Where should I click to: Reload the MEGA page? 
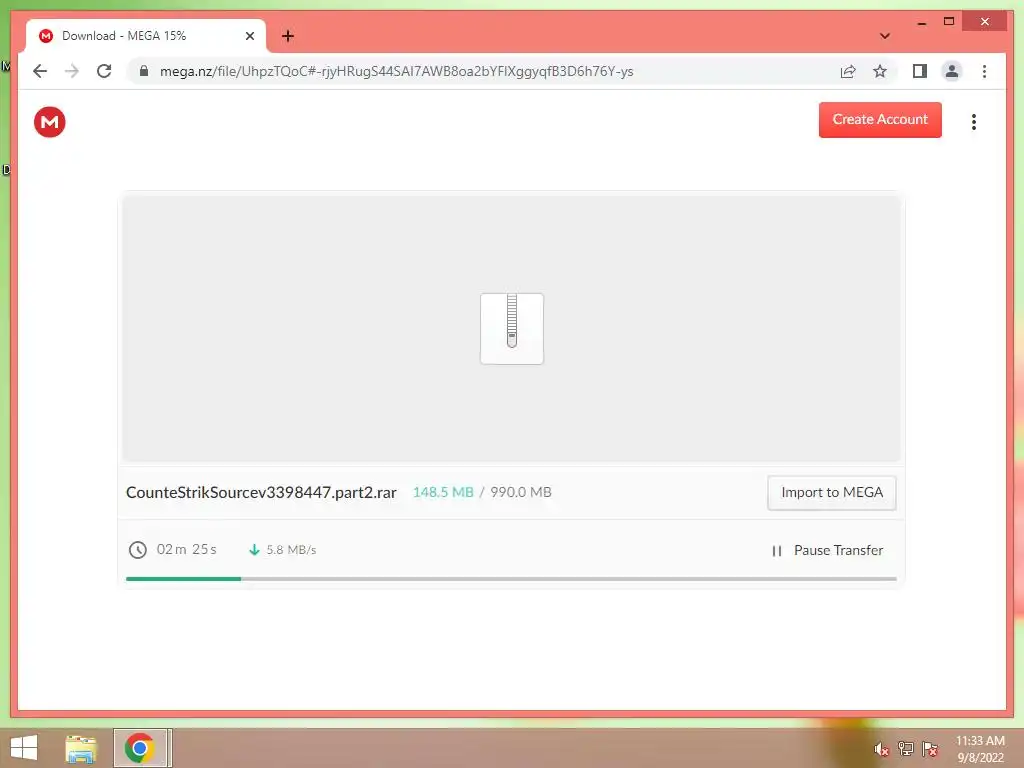coord(104,71)
